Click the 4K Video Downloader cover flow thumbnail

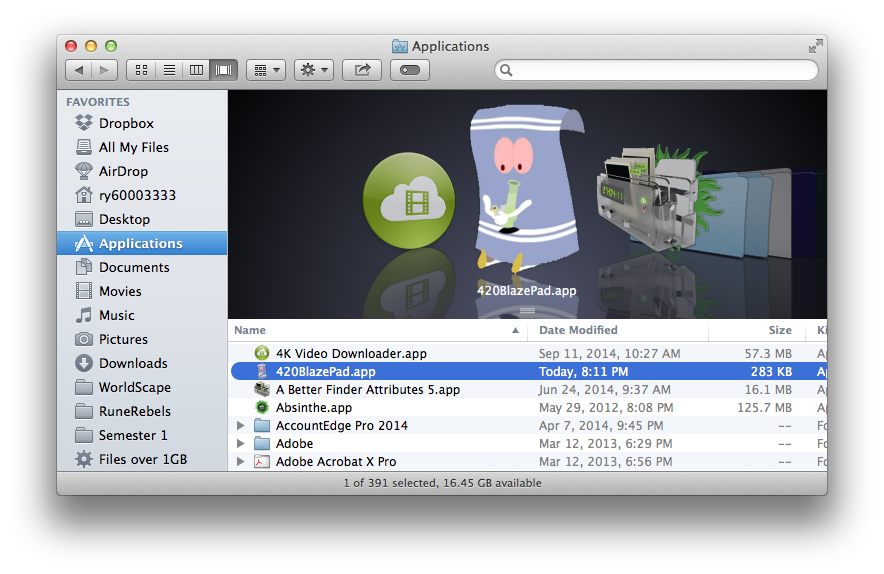(x=409, y=200)
